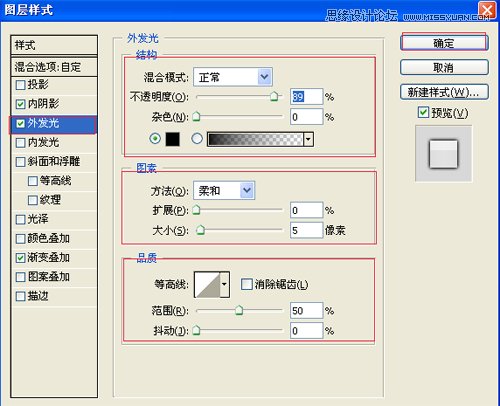
Task: Toggle the 外发光 checkbox
Action: (x=21, y=124)
